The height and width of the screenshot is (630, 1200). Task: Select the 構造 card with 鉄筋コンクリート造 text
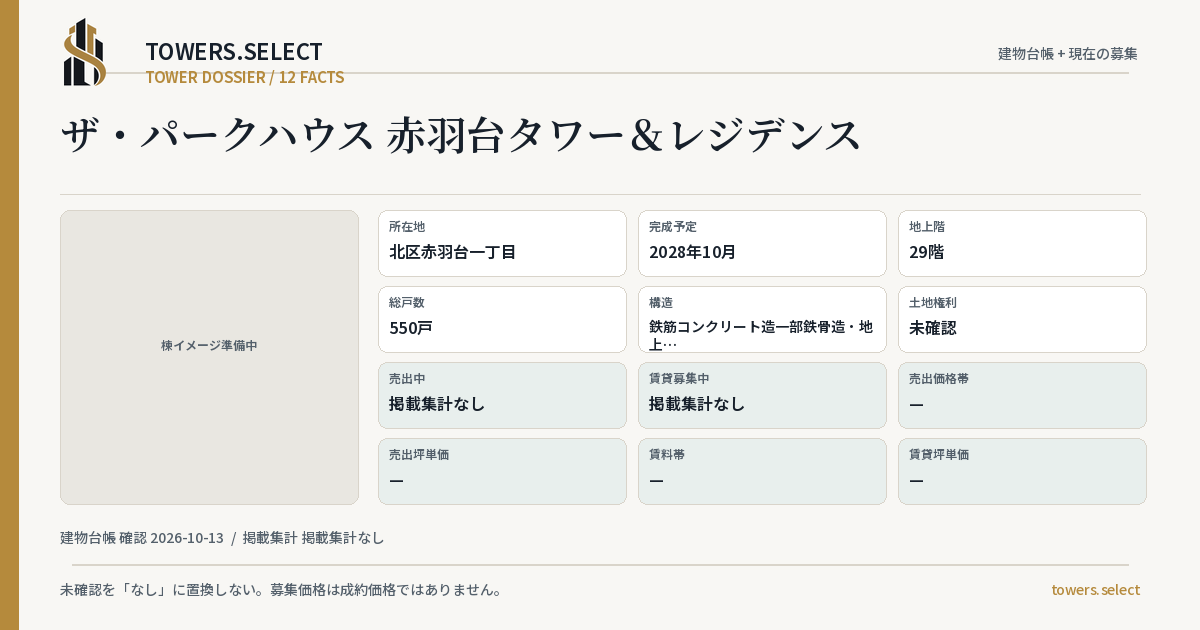pos(762,319)
